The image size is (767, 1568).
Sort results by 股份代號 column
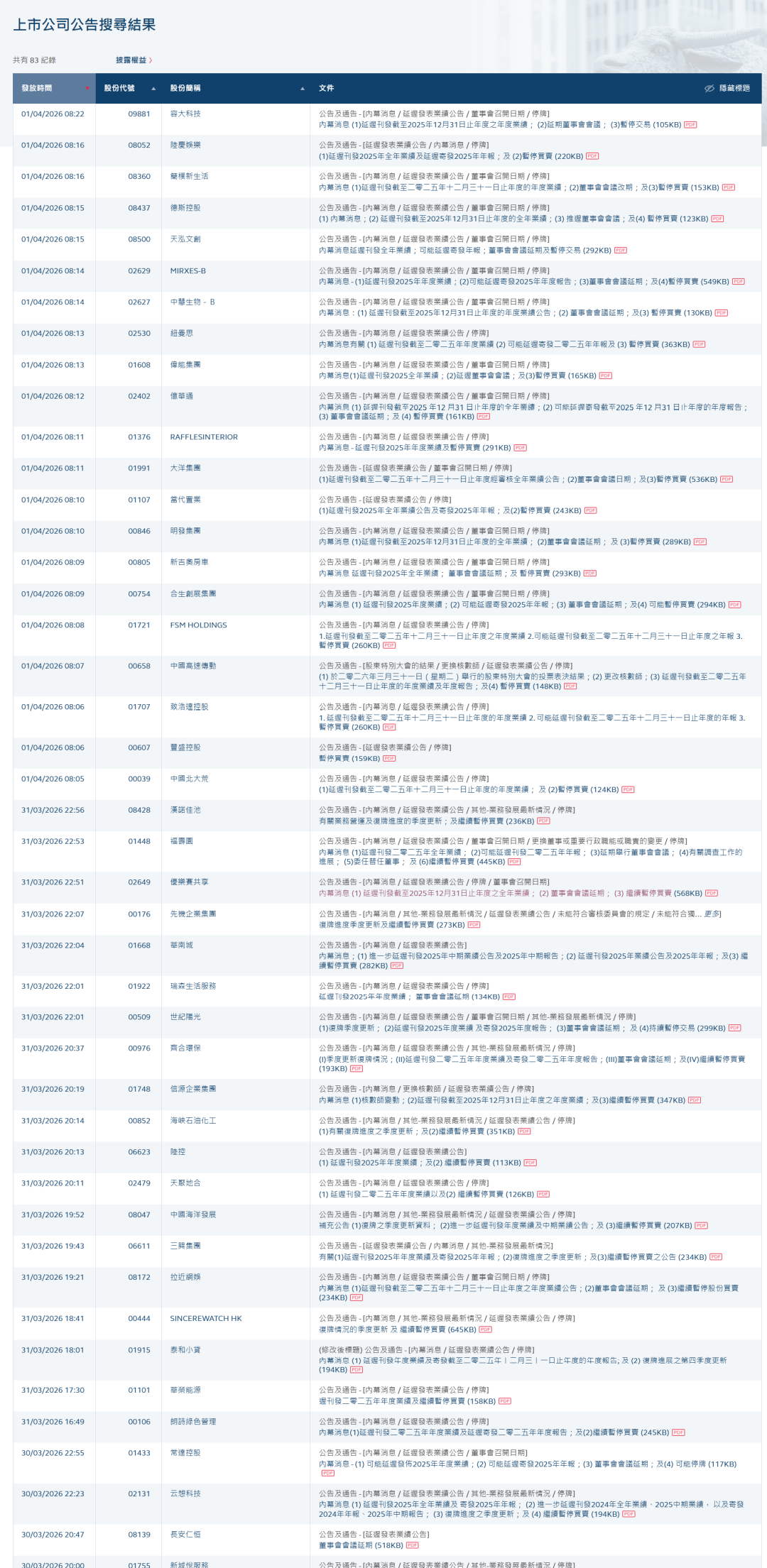(129, 88)
